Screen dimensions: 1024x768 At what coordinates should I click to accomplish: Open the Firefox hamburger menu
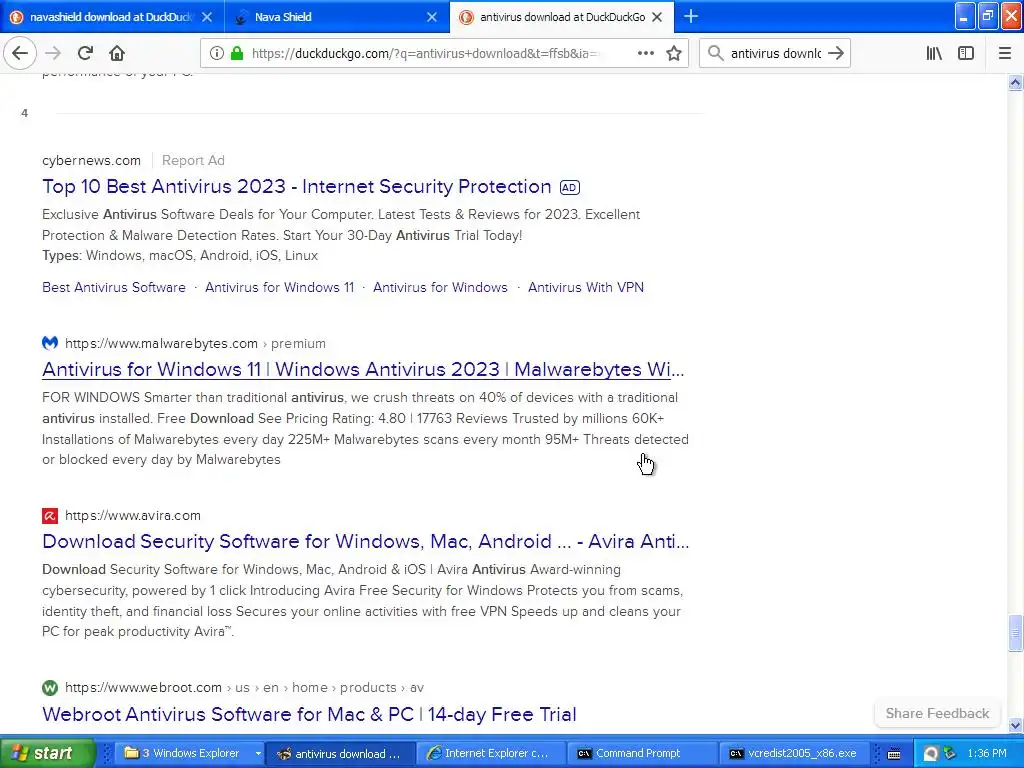point(1005,53)
